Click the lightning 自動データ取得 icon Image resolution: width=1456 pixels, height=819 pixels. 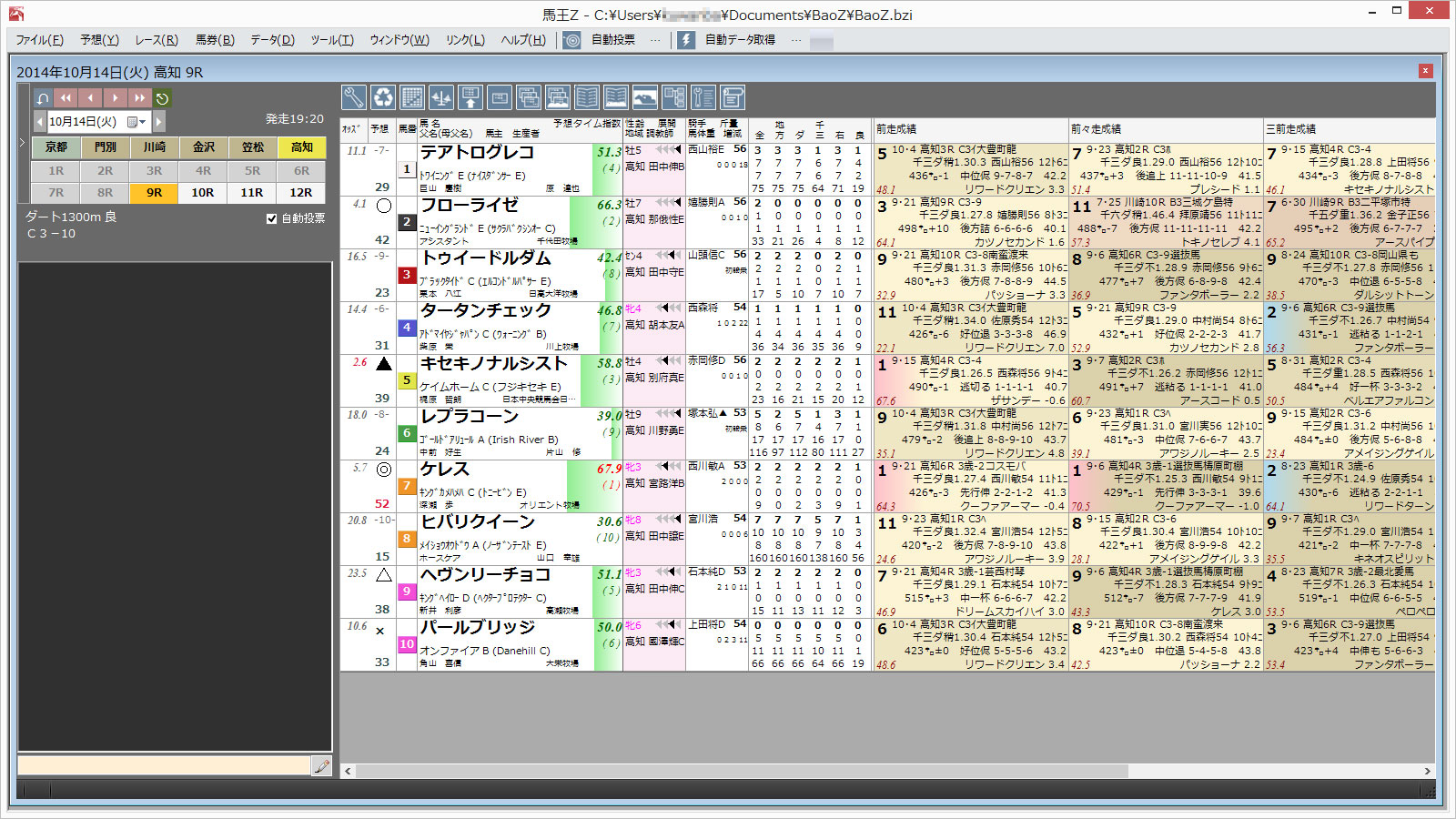pyautogui.click(x=686, y=40)
